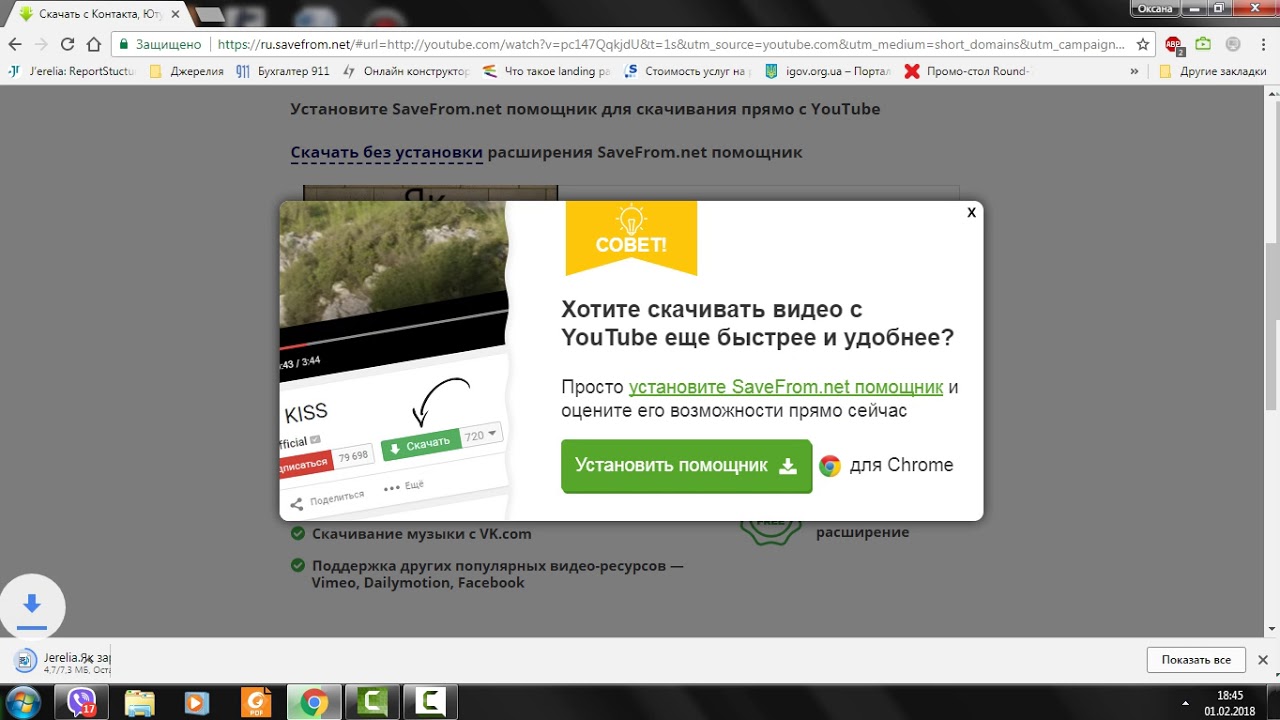
Task: Open the Windows Start menu
Action: tap(24, 702)
